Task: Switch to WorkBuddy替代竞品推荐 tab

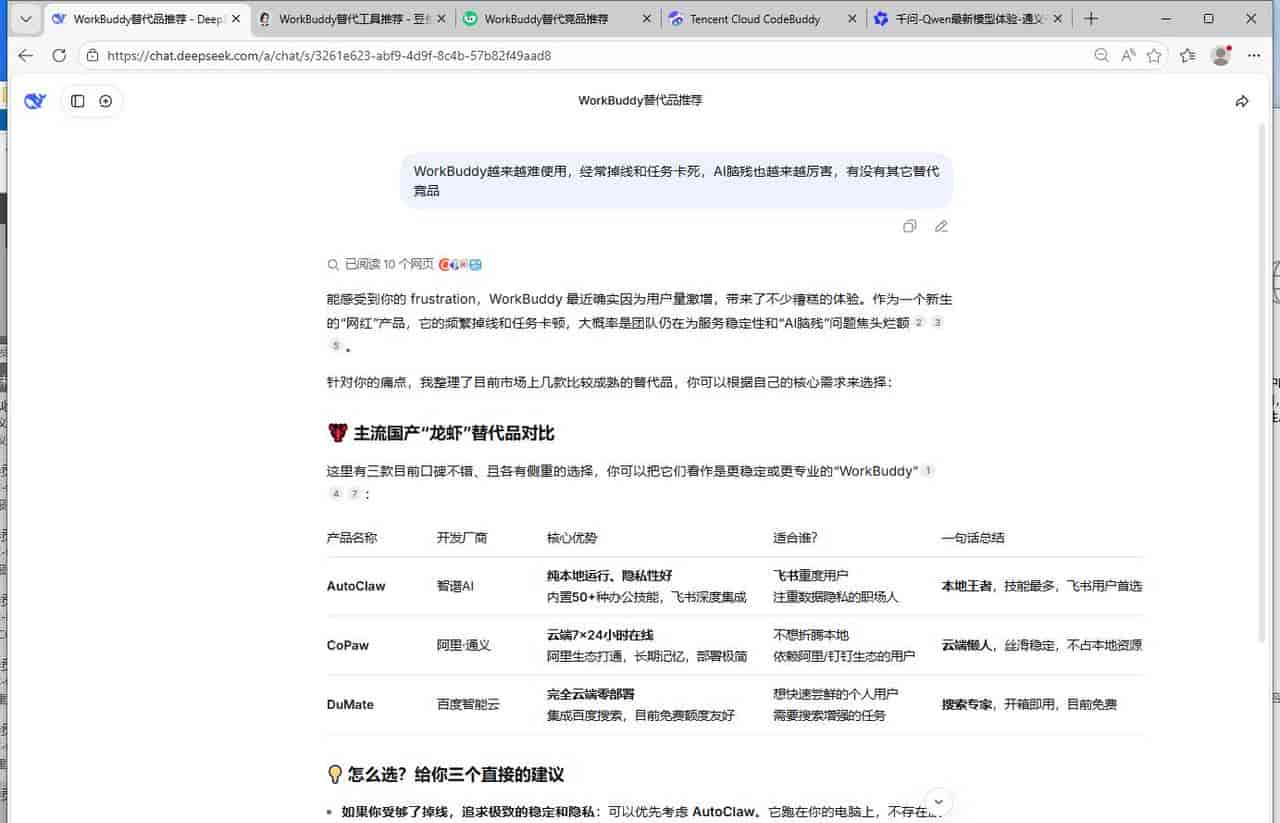Action: (557, 19)
